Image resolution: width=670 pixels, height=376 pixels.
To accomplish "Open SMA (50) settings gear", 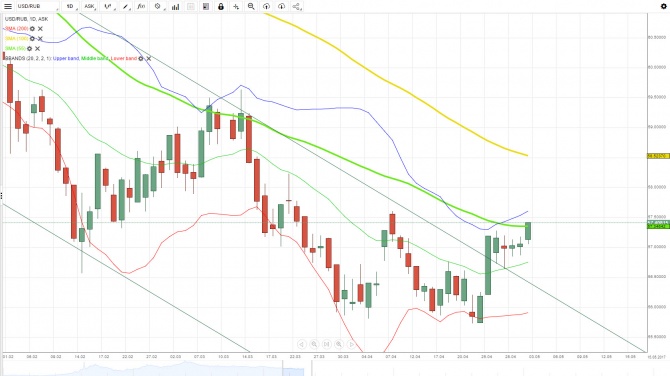I will [x=29, y=48].
